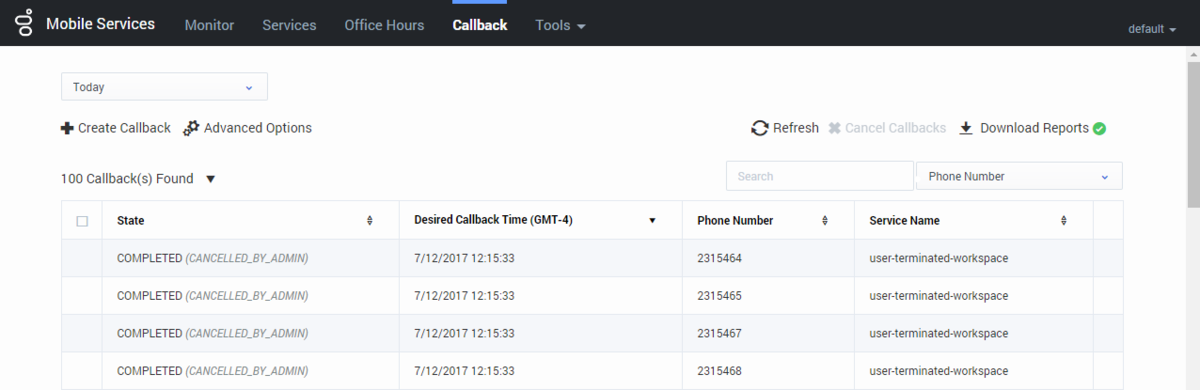
Task: Click phone number 2315465
Action: click(x=720, y=296)
